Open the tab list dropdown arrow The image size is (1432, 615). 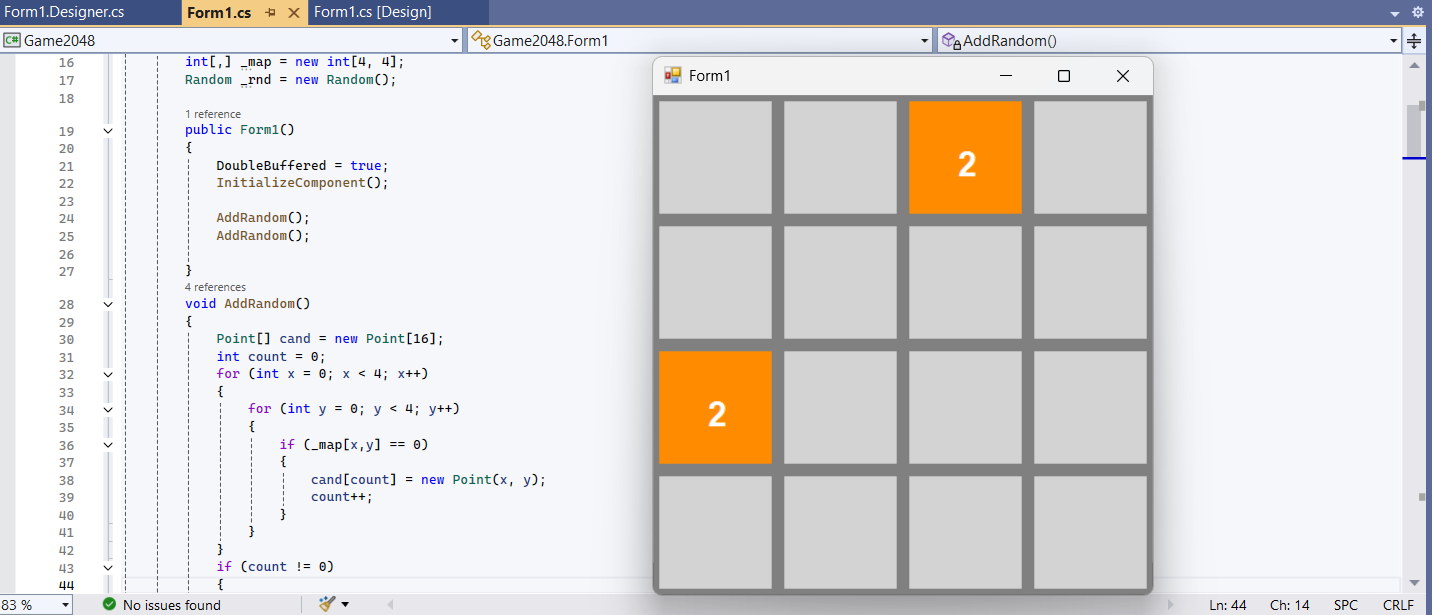[x=1395, y=13]
